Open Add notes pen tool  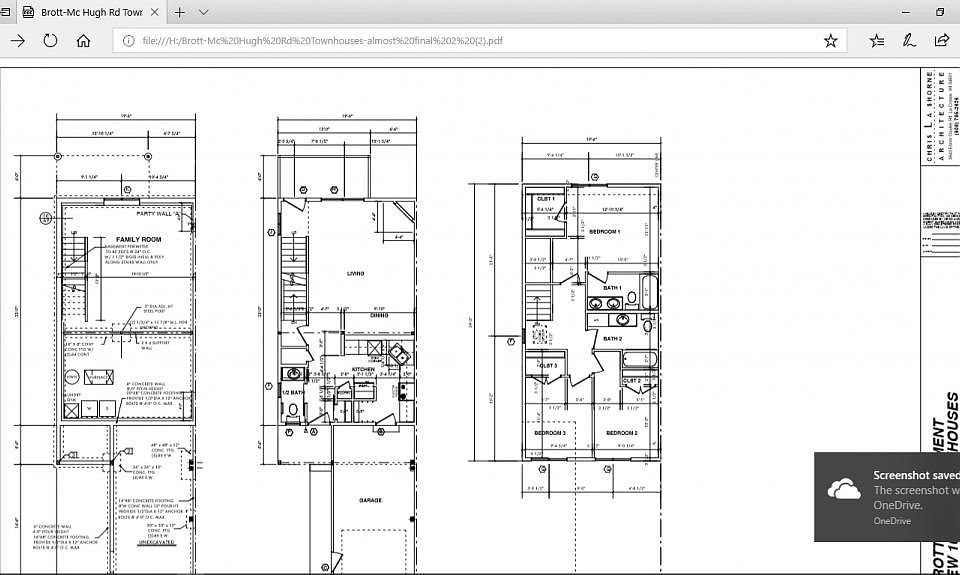[x=909, y=41]
